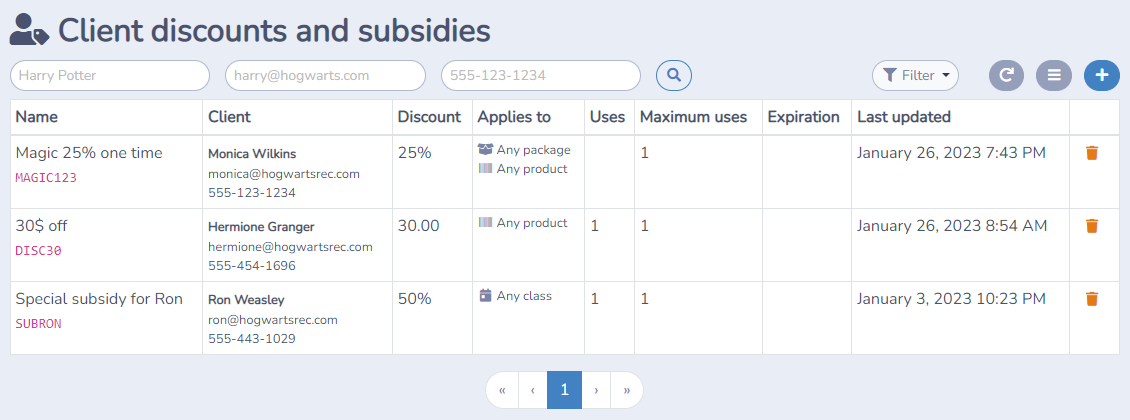Go to previous page with ‹ button
Image resolution: width=1130 pixels, height=420 pixels.
point(533,390)
